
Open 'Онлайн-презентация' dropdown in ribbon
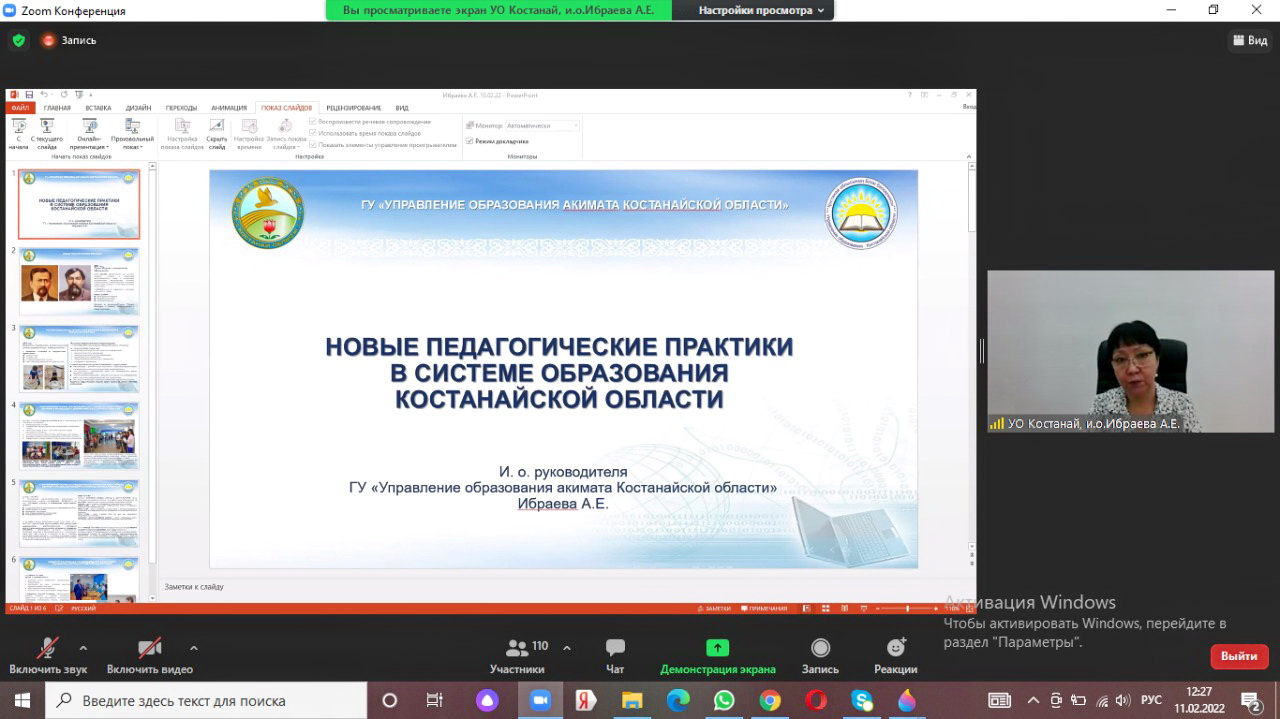coord(89,134)
